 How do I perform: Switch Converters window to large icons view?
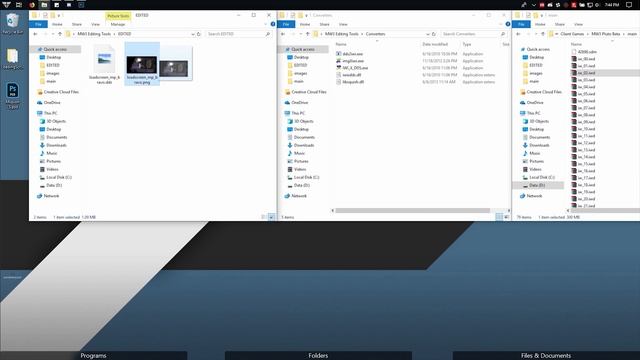pyautogui.click(x=506, y=217)
